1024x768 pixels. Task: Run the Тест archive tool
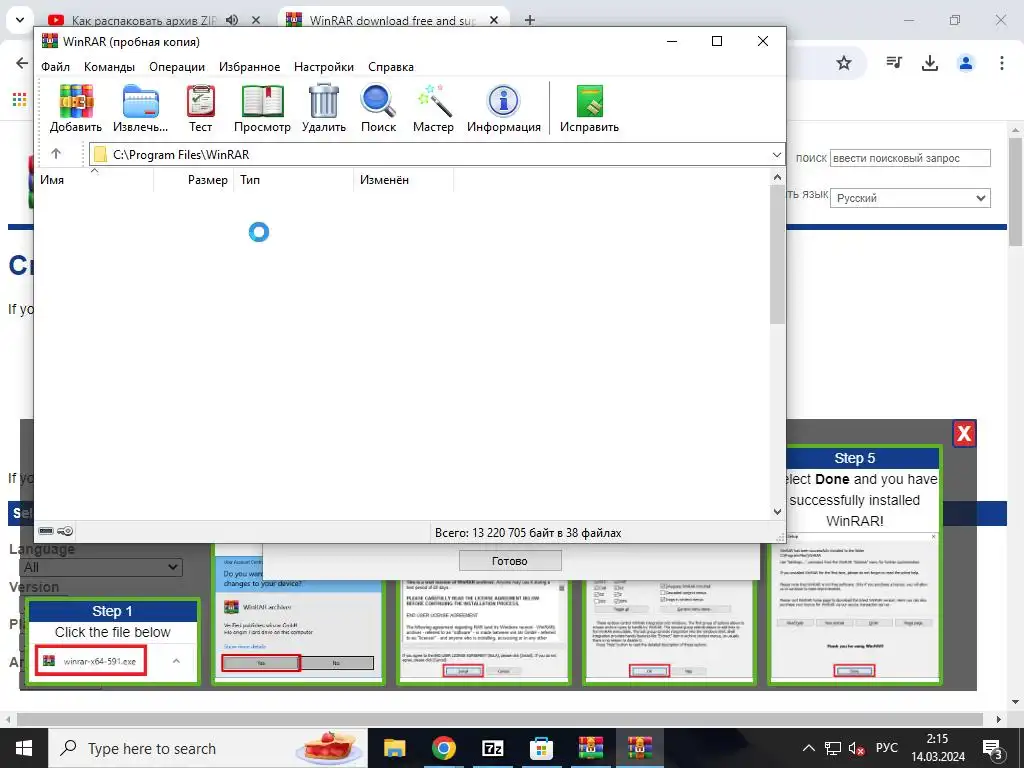pyautogui.click(x=200, y=108)
